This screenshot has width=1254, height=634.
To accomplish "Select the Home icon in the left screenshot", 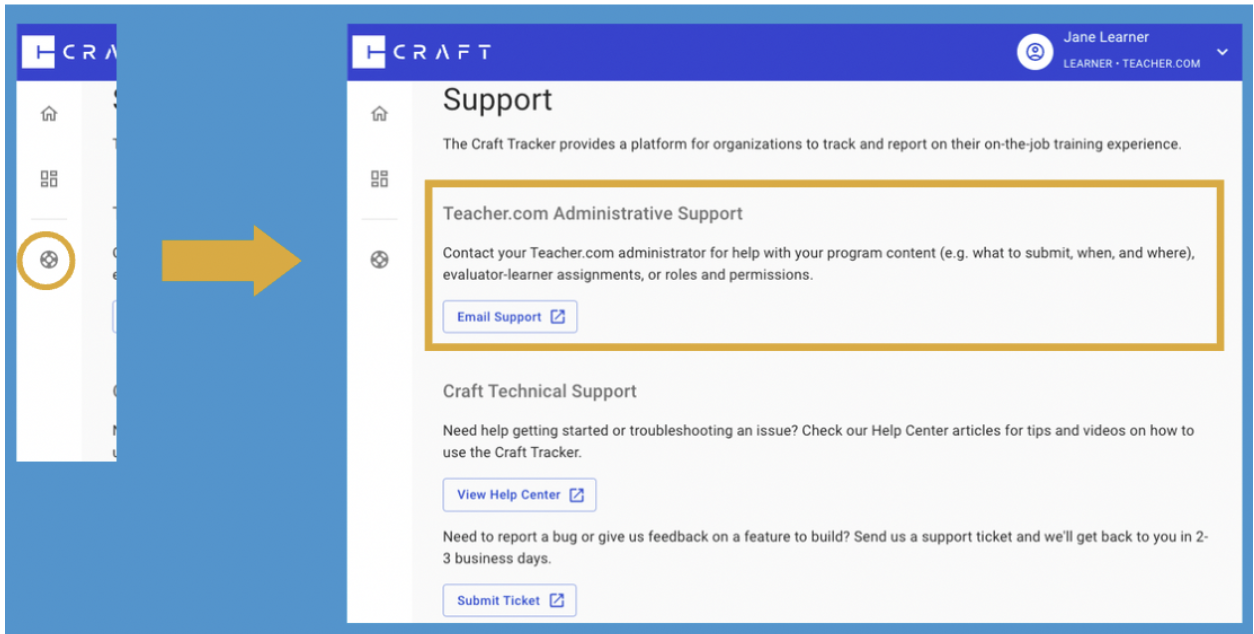I will pos(48,113).
